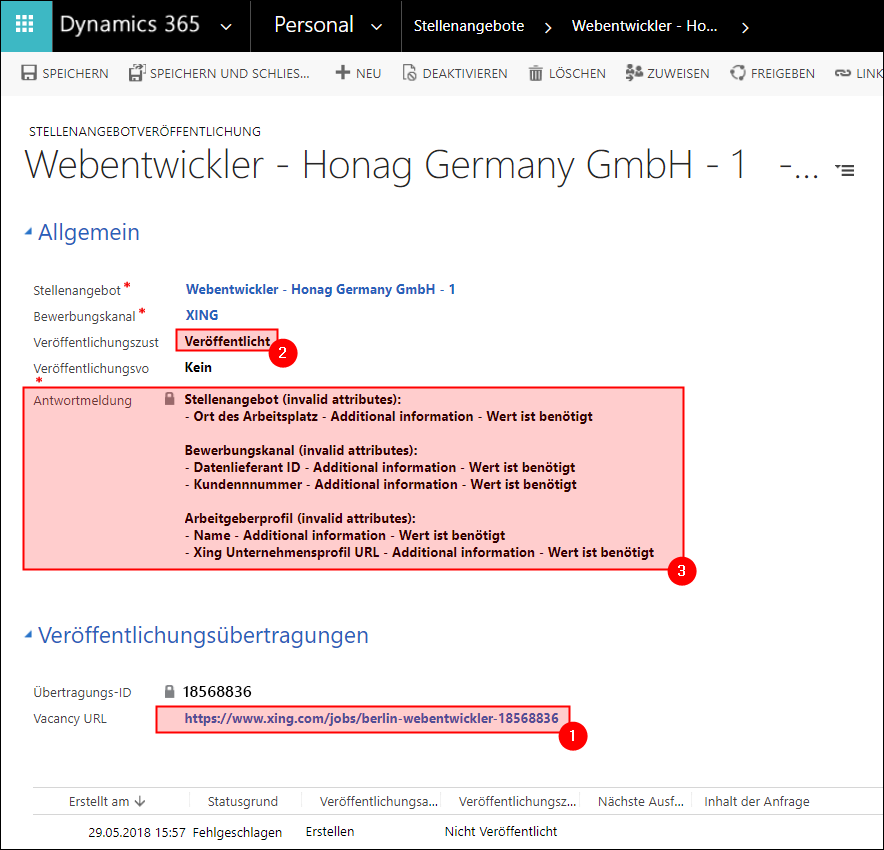Open the xing.com Vacancy URL link
This screenshot has height=850, width=884.
372,718
